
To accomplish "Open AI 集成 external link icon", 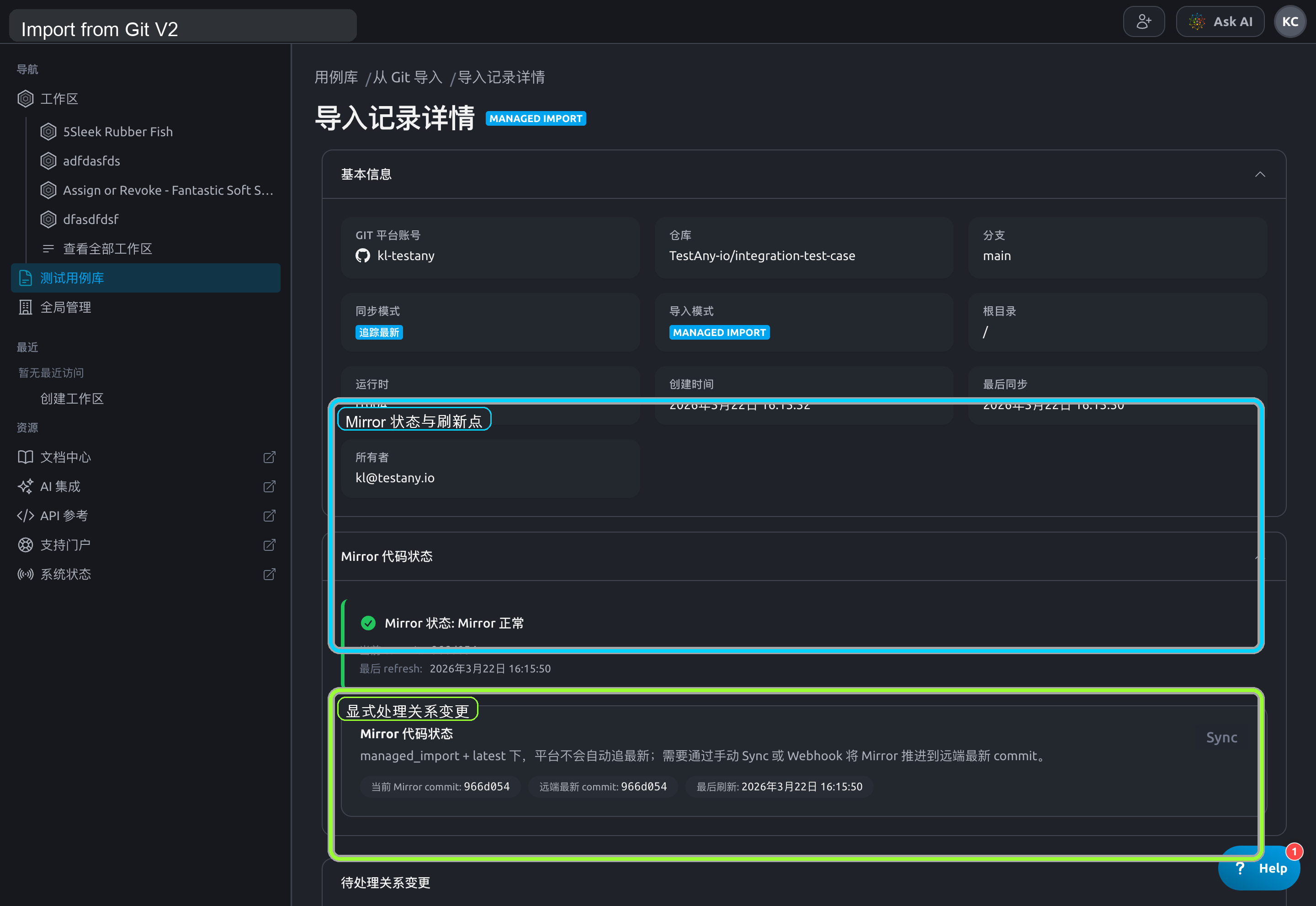I will [270, 486].
